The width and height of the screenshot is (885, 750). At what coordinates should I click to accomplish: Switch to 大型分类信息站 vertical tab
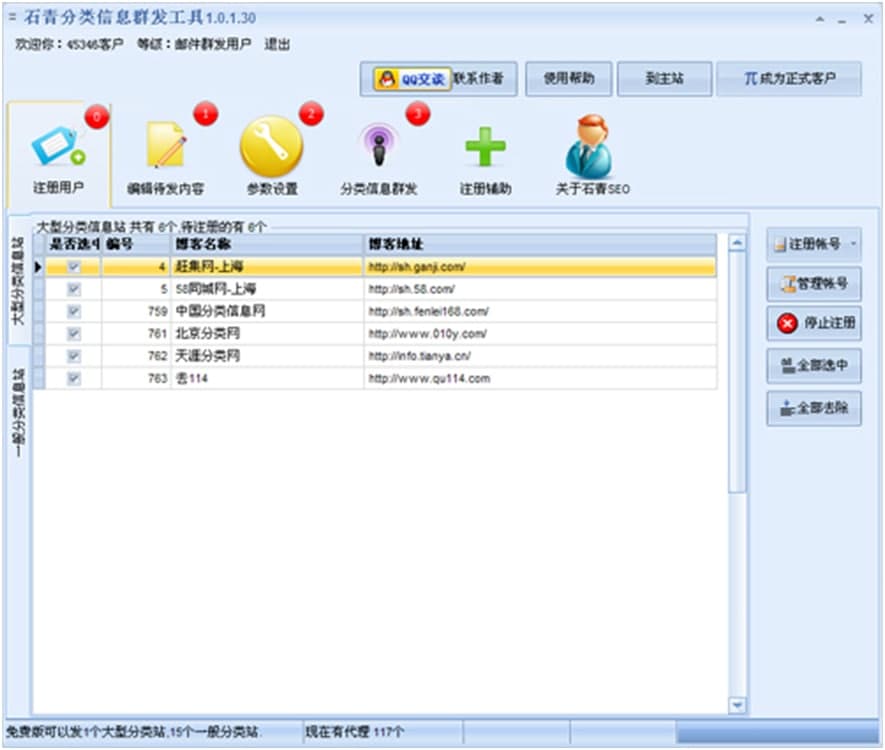(x=18, y=280)
